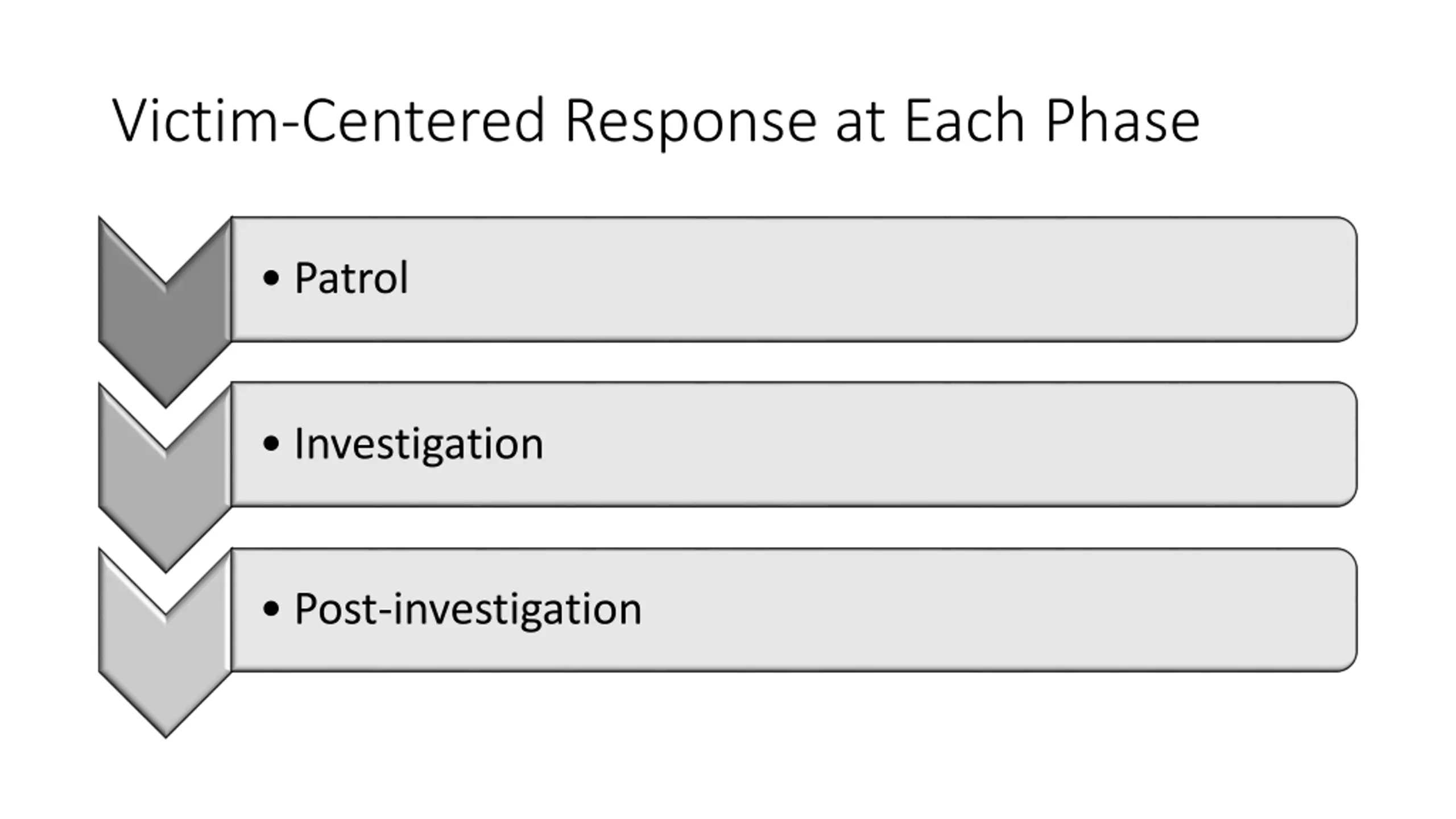Viewport: 1456px width, 819px height.
Task: Select the Patrol text label
Action: tap(351, 278)
